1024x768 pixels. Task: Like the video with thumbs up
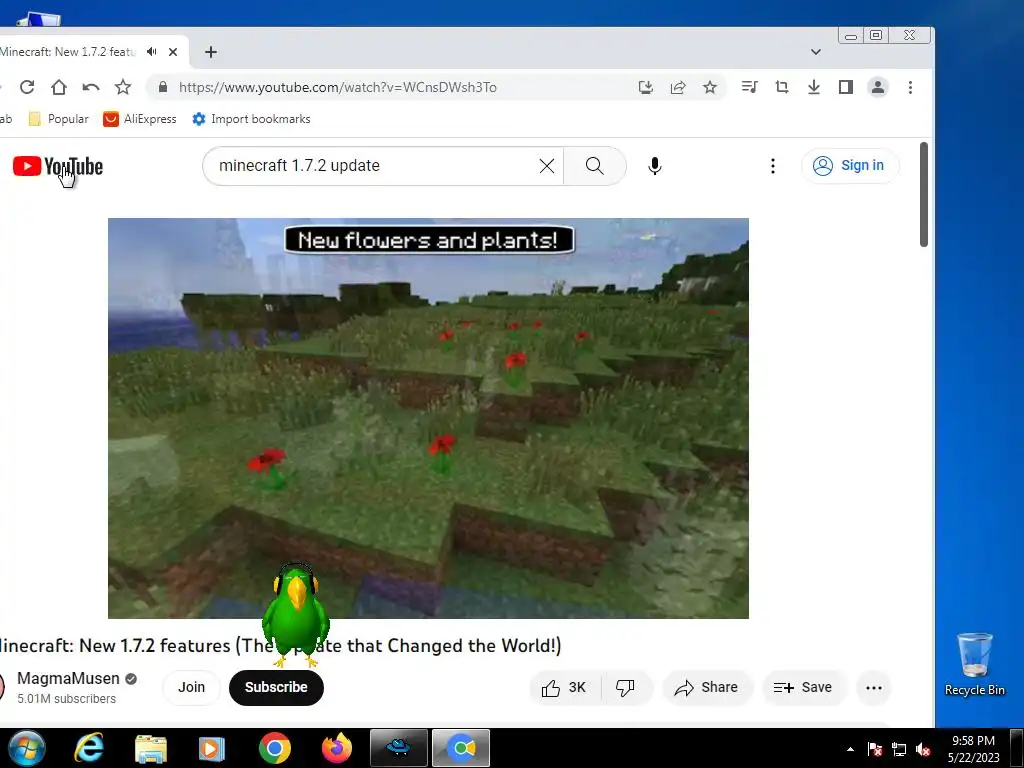[563, 688]
